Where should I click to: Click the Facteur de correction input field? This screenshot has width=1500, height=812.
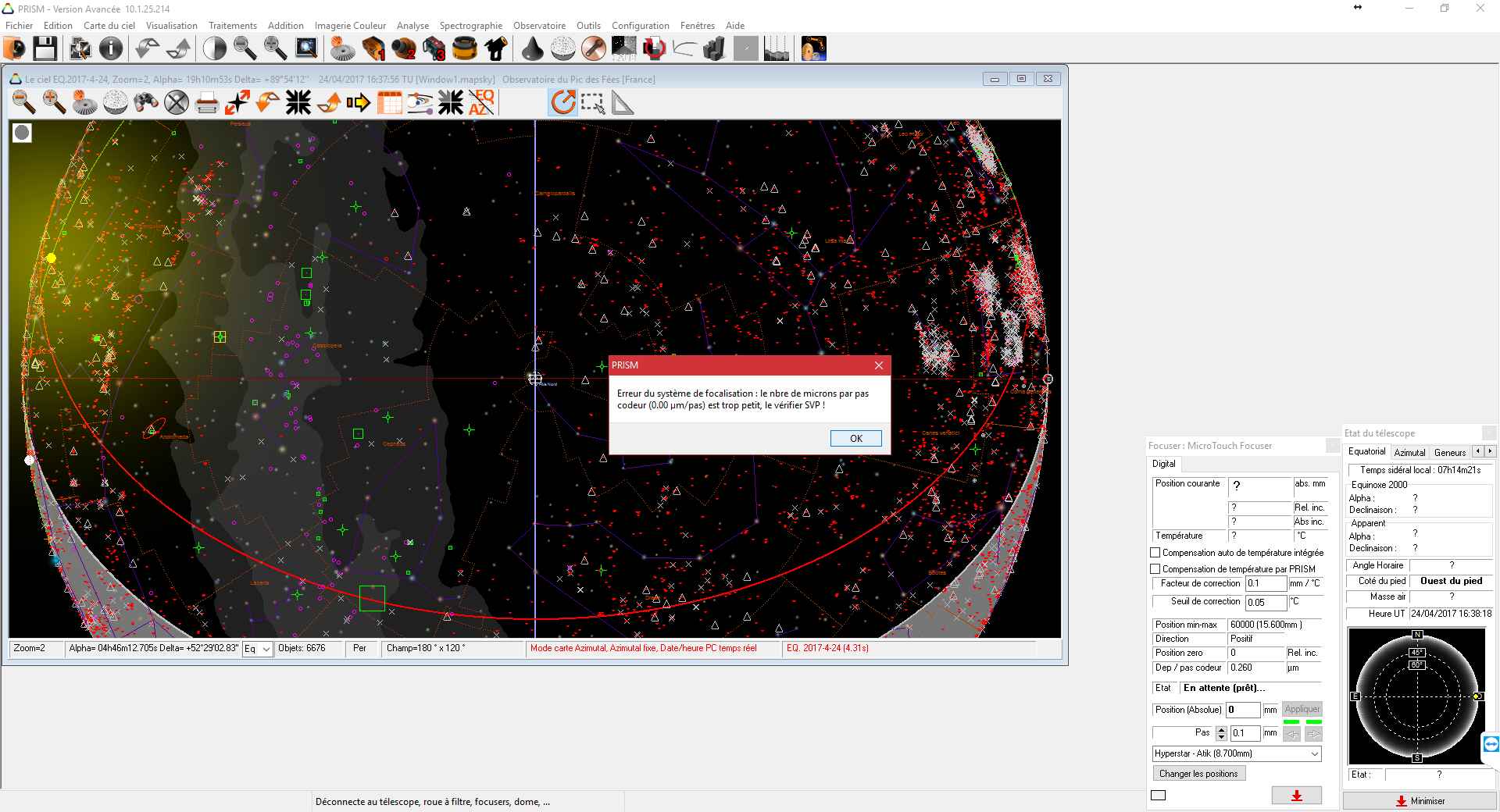click(x=1265, y=583)
